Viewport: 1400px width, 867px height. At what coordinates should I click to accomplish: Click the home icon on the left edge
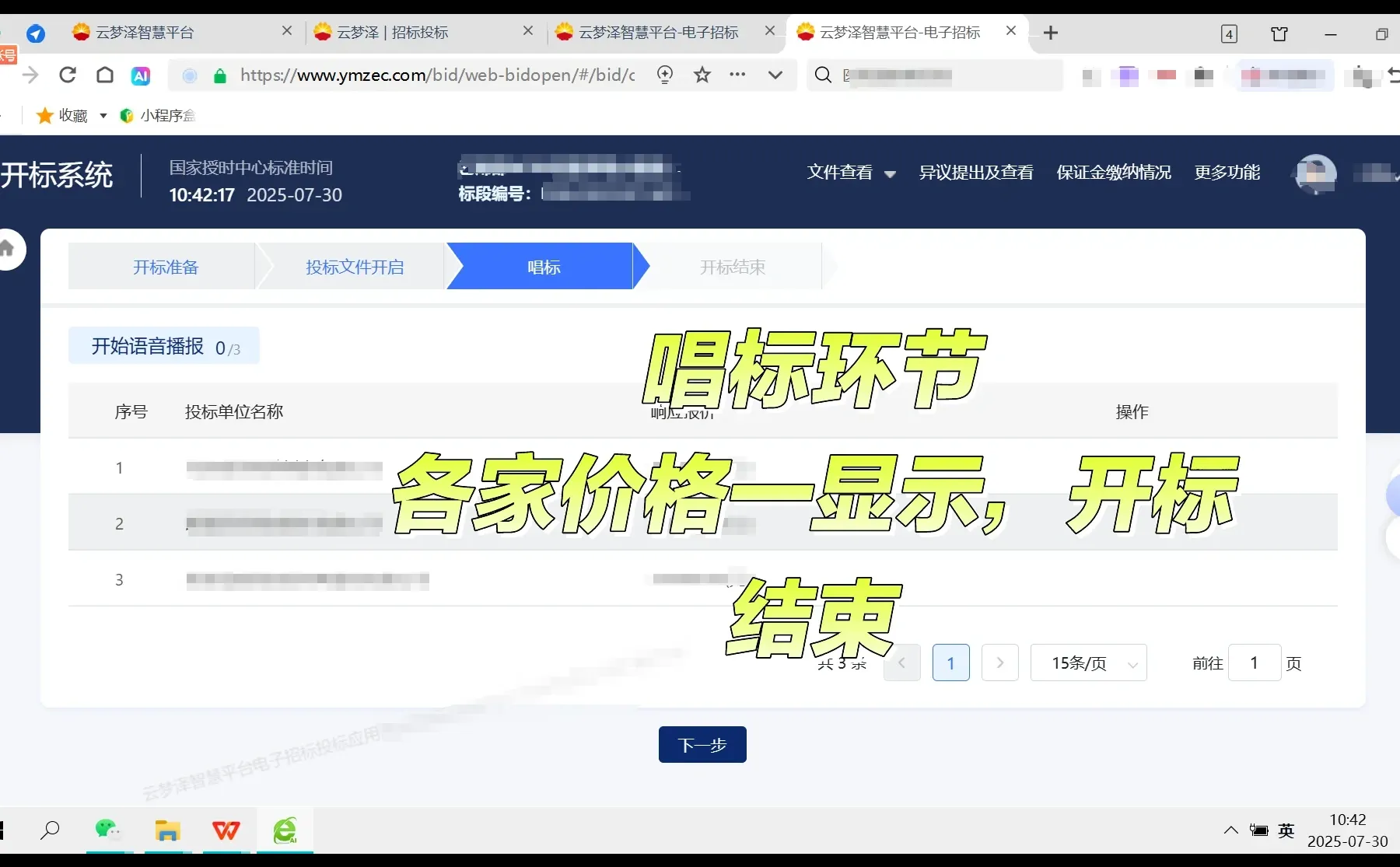click(x=6, y=249)
